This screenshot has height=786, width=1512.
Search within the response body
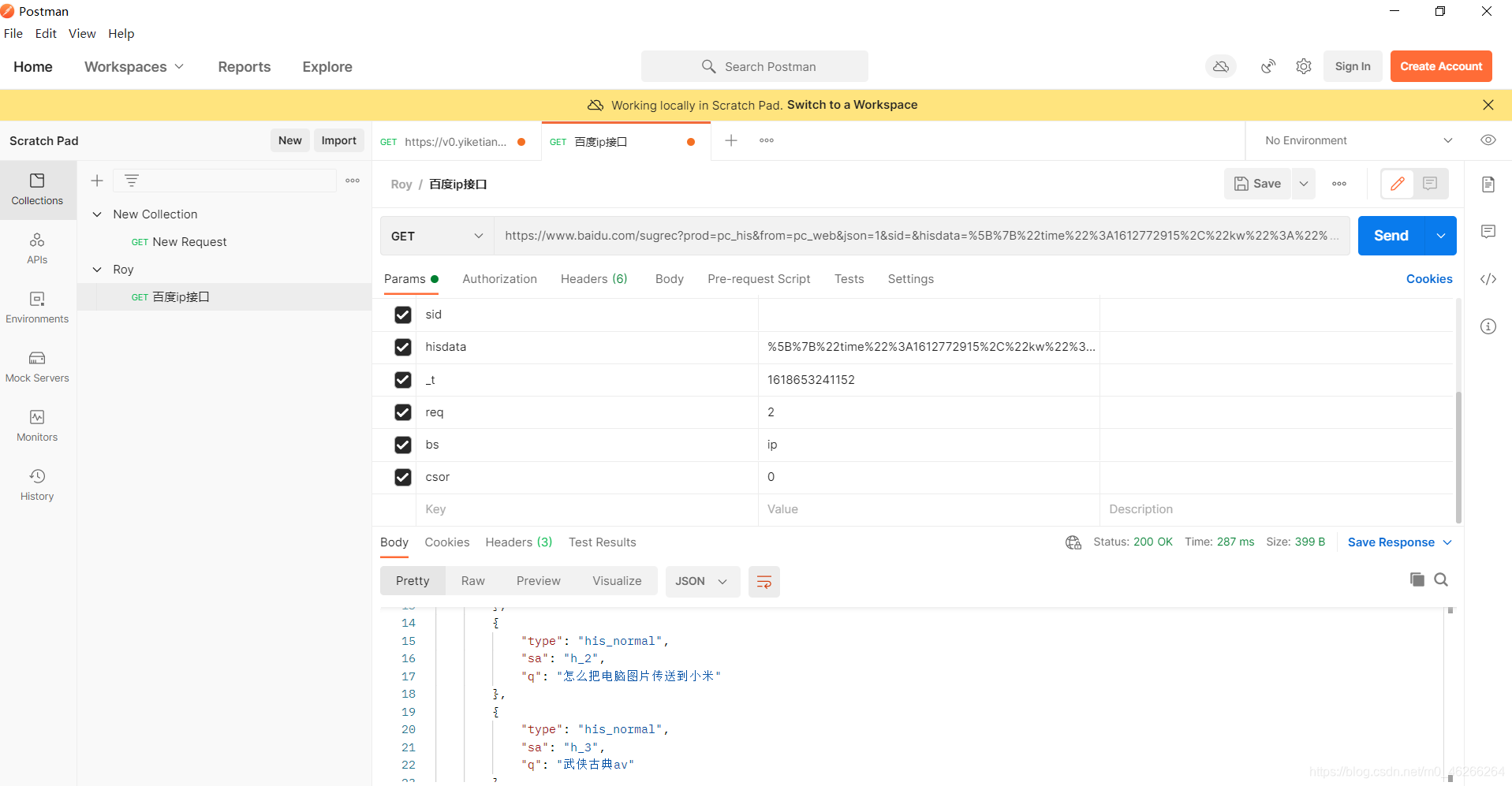[1441, 579]
